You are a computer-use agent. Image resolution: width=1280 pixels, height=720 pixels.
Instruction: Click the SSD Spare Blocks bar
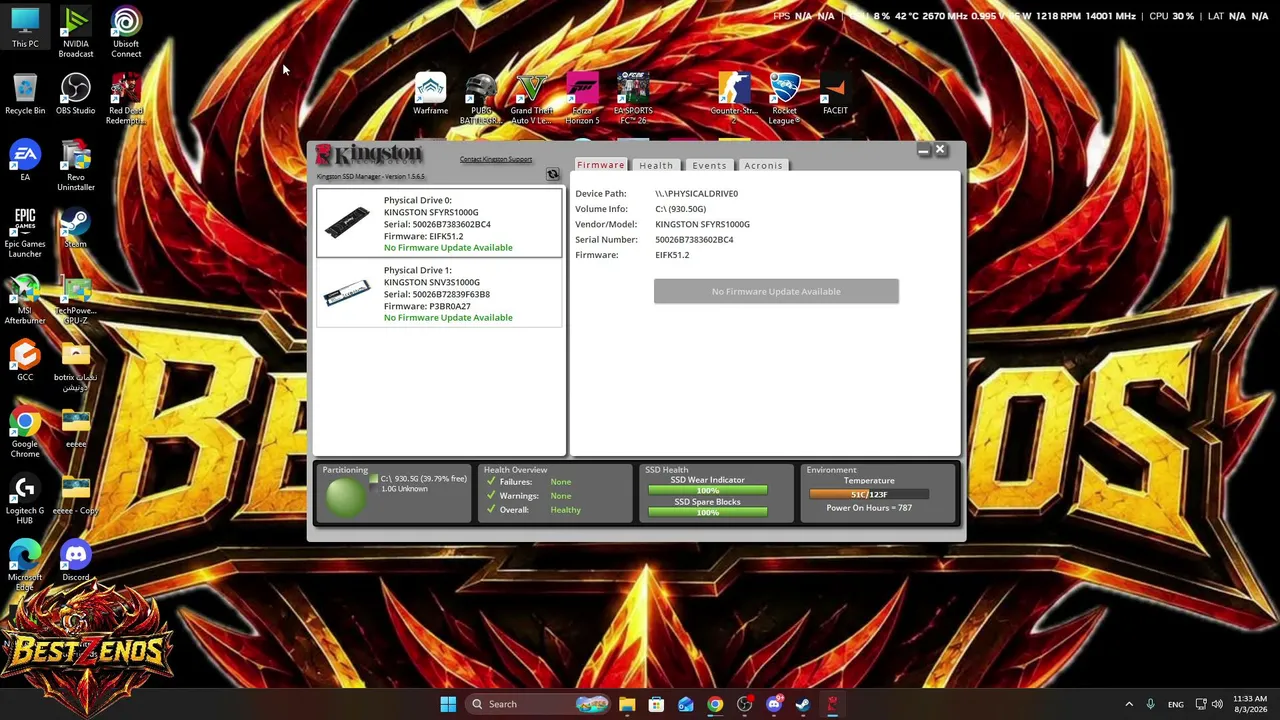click(707, 512)
